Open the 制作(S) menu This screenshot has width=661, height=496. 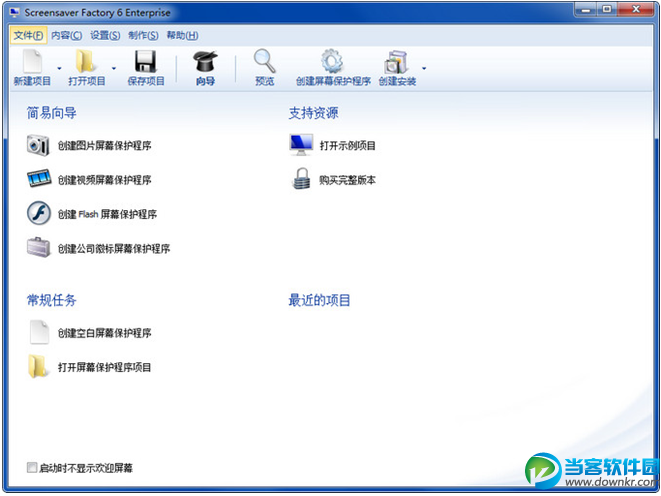[x=143, y=35]
